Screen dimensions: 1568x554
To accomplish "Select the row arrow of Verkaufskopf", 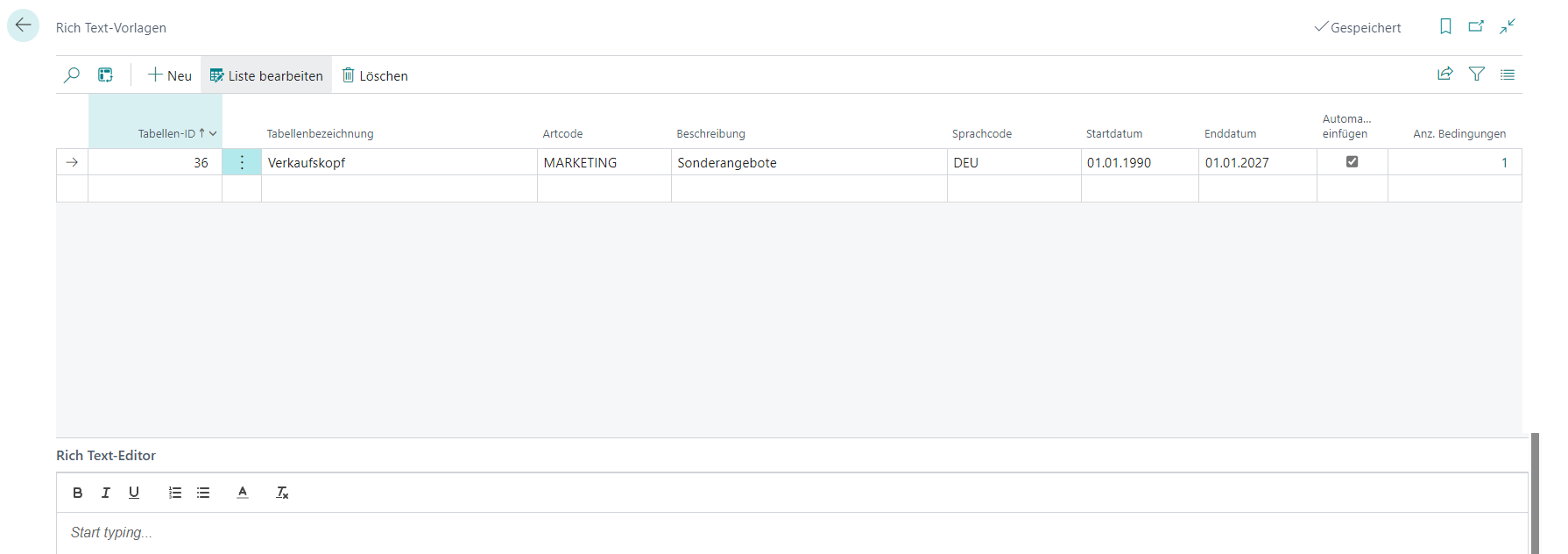I will (x=72, y=162).
